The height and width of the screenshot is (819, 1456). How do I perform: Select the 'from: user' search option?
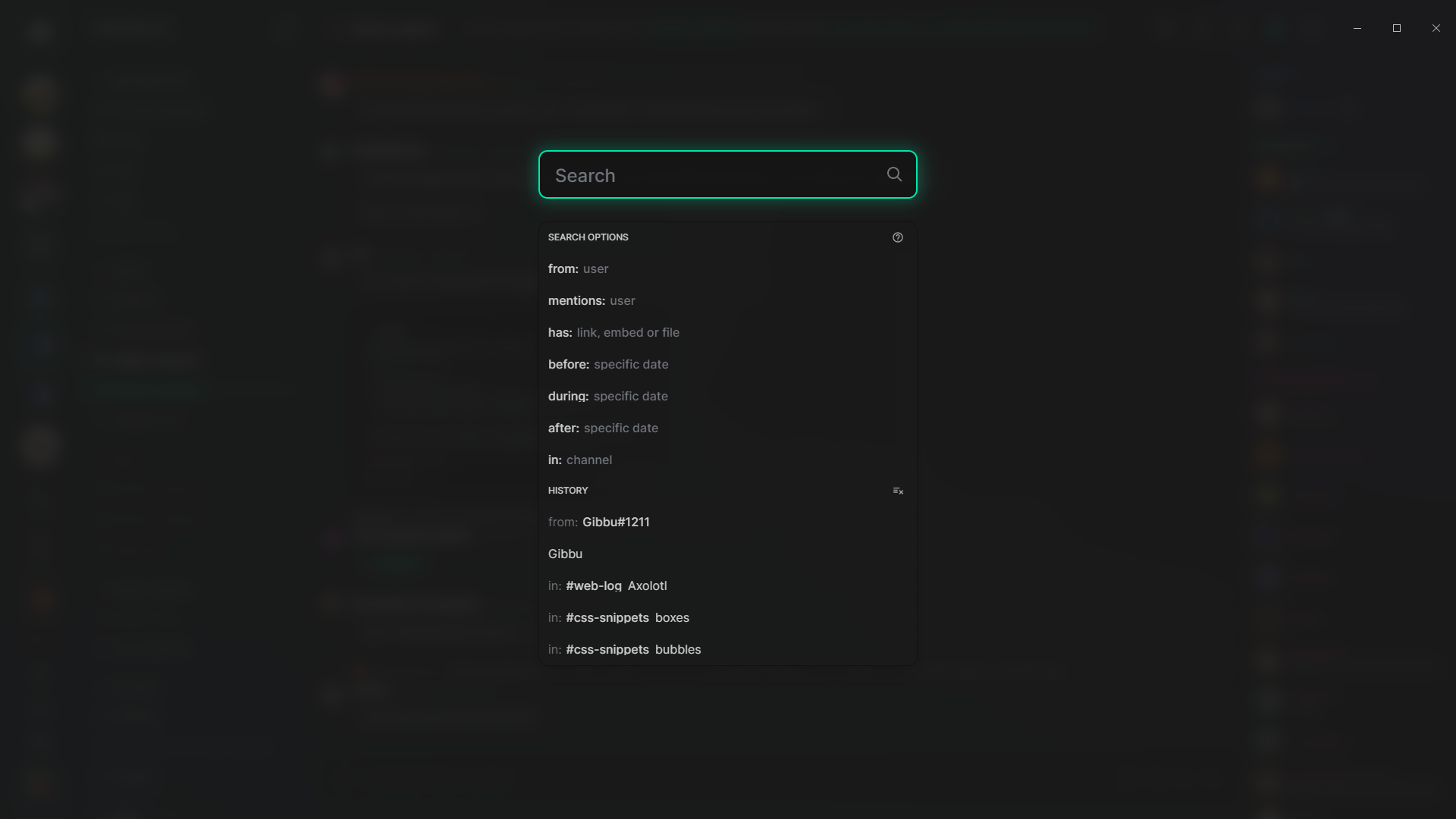pos(578,269)
